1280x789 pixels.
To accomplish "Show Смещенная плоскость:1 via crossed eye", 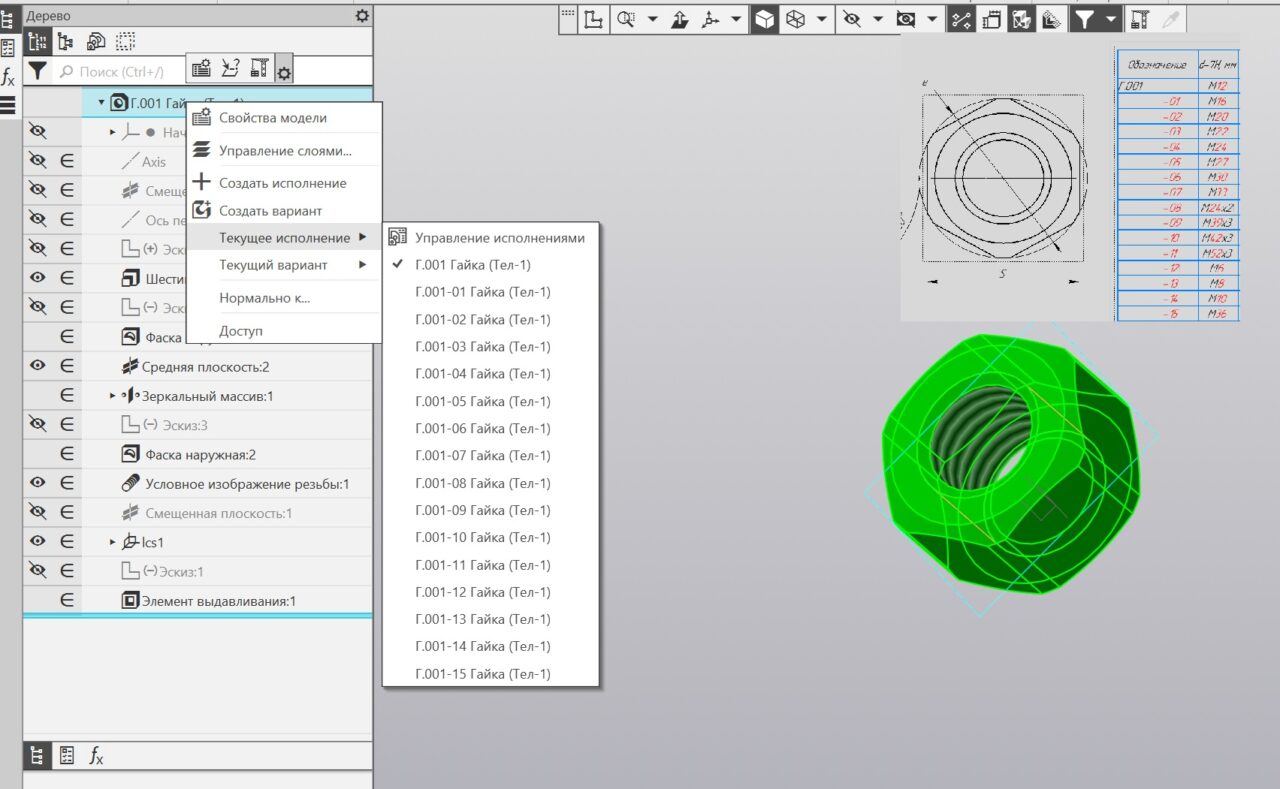I will tap(37, 512).
